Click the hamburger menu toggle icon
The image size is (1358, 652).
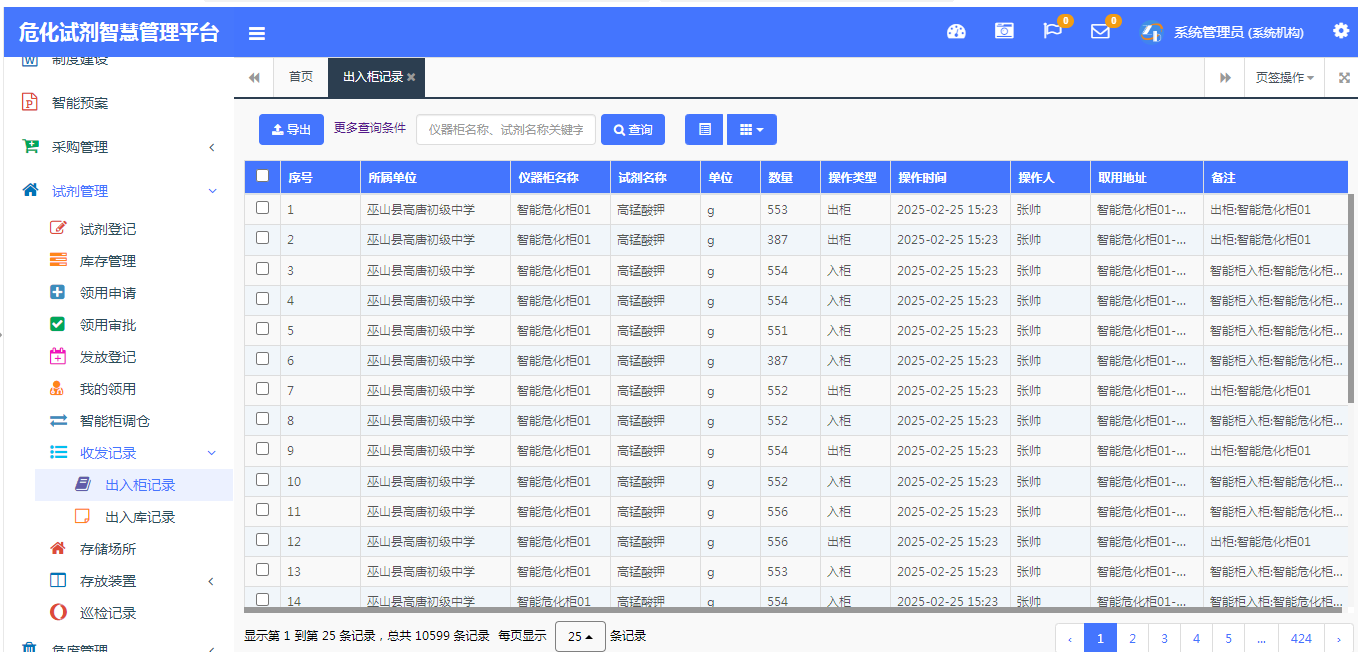point(257,33)
